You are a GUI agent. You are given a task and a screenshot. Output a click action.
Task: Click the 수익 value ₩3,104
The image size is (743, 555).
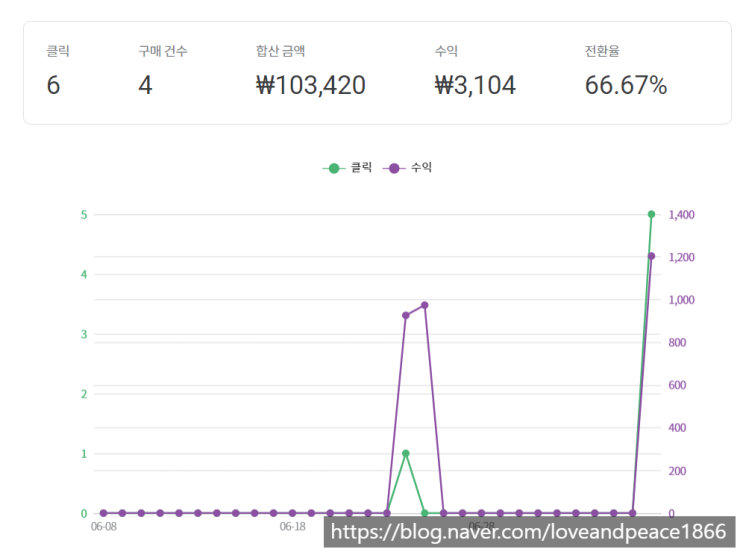(x=475, y=85)
